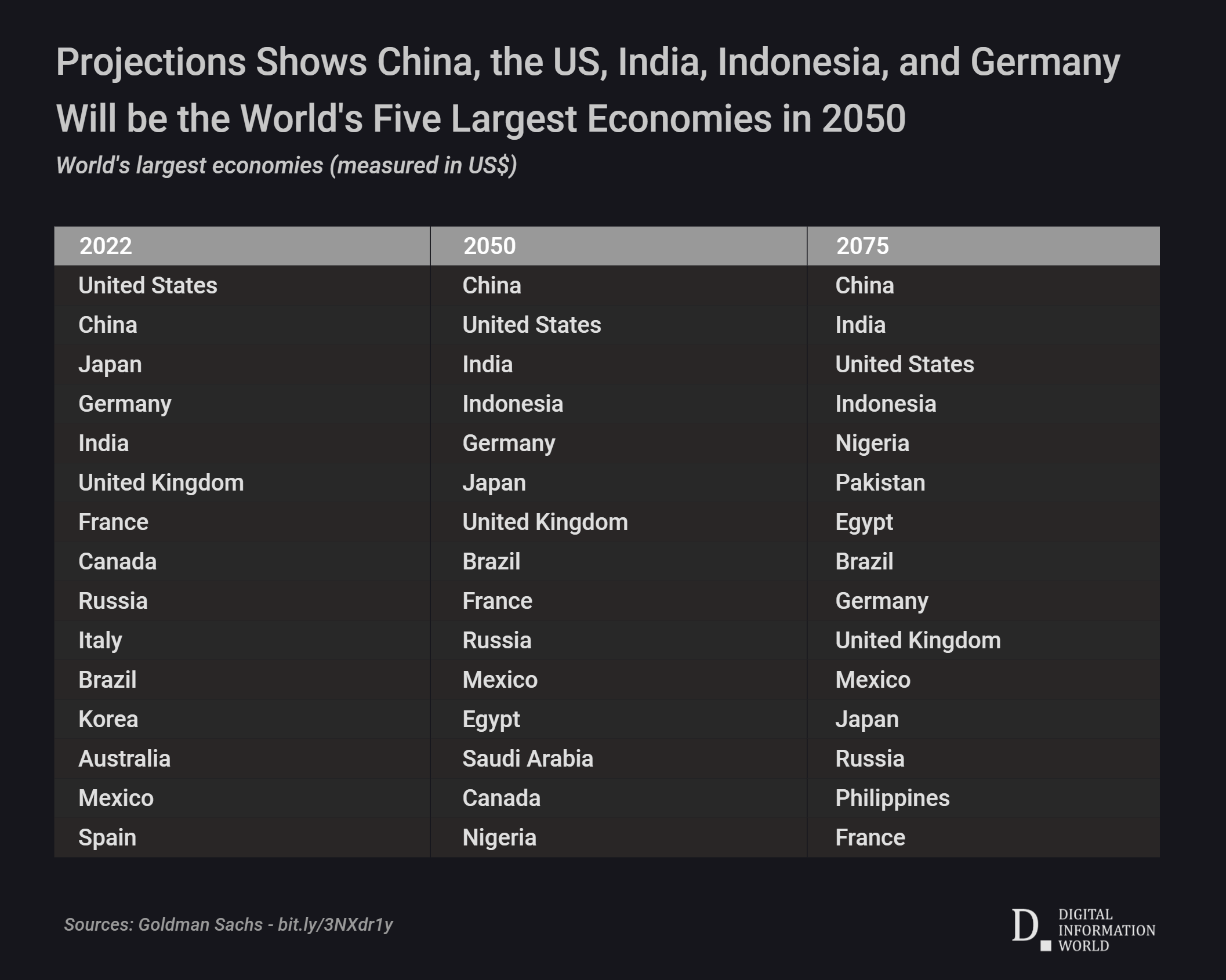
Task: Click Egypt in the 2050 column
Action: pyautogui.click(x=491, y=719)
